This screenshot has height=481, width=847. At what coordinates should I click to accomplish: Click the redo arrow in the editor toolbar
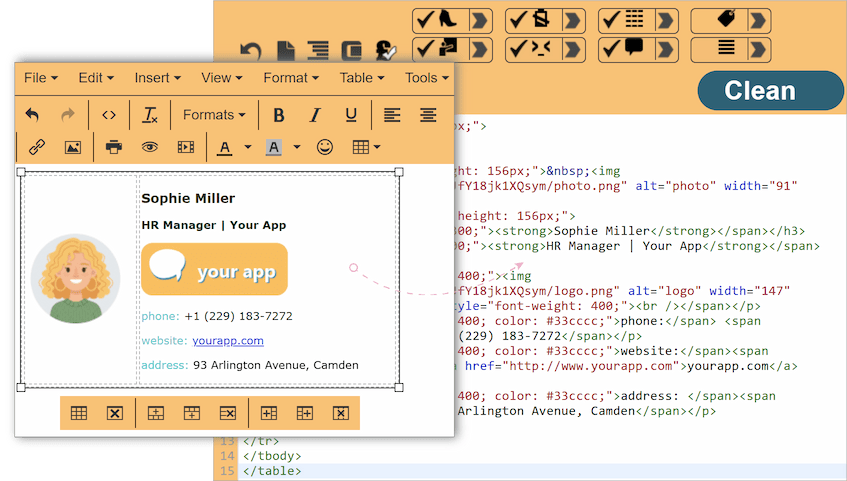point(68,115)
